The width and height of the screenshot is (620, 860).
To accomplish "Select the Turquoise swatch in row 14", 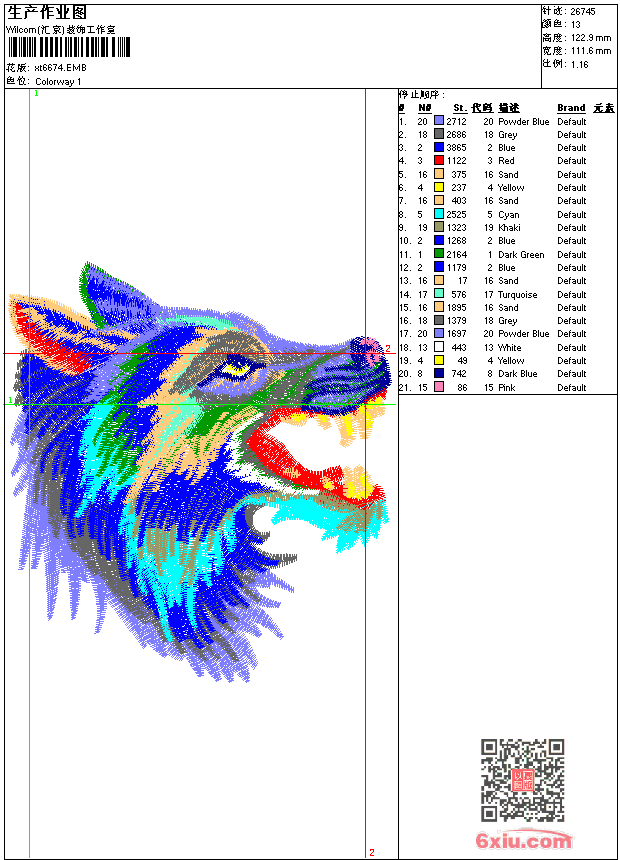I will [x=439, y=294].
